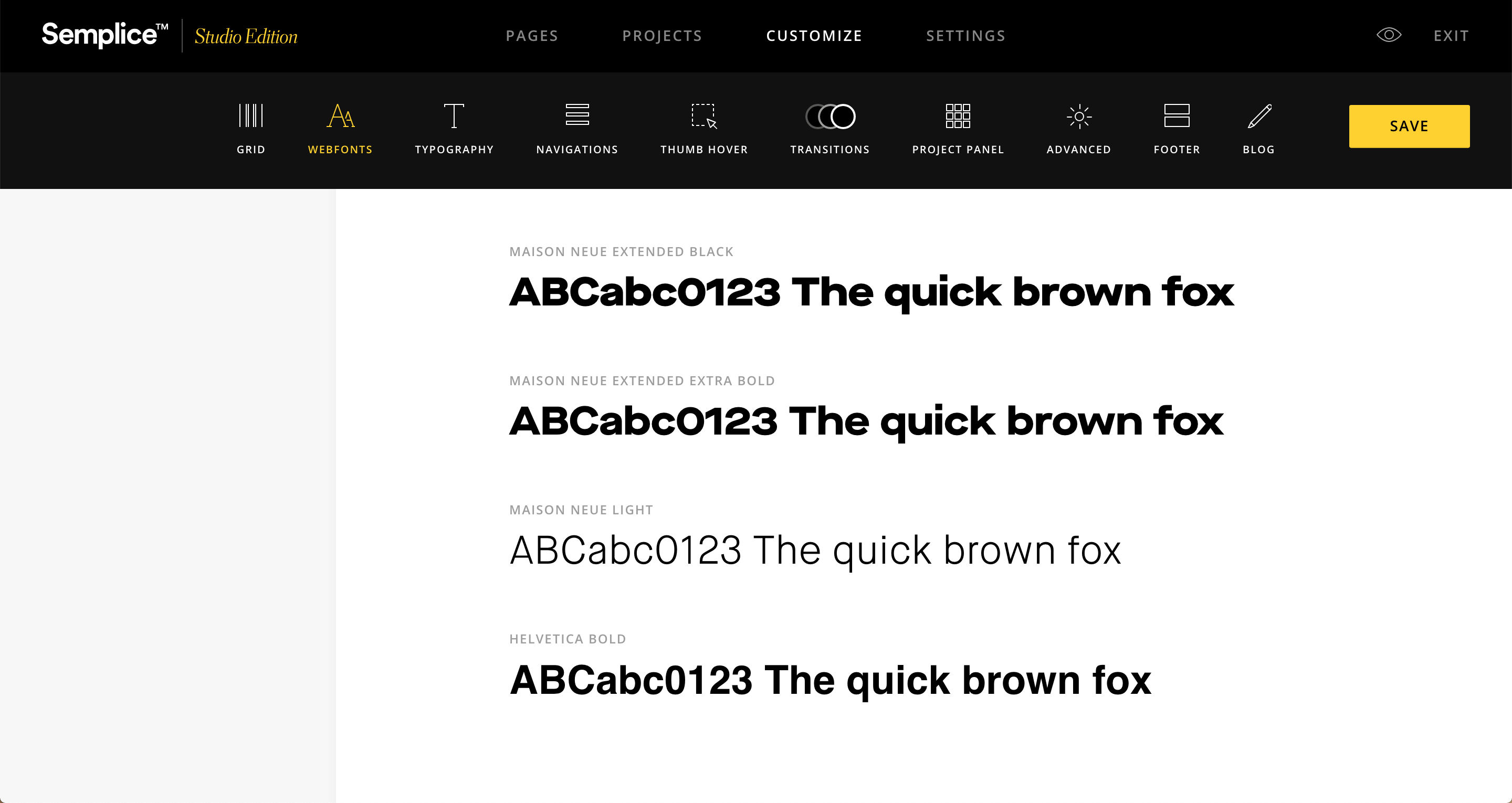Select the Helvetica Bold font preview
The width and height of the screenshot is (1512, 803).
click(830, 679)
